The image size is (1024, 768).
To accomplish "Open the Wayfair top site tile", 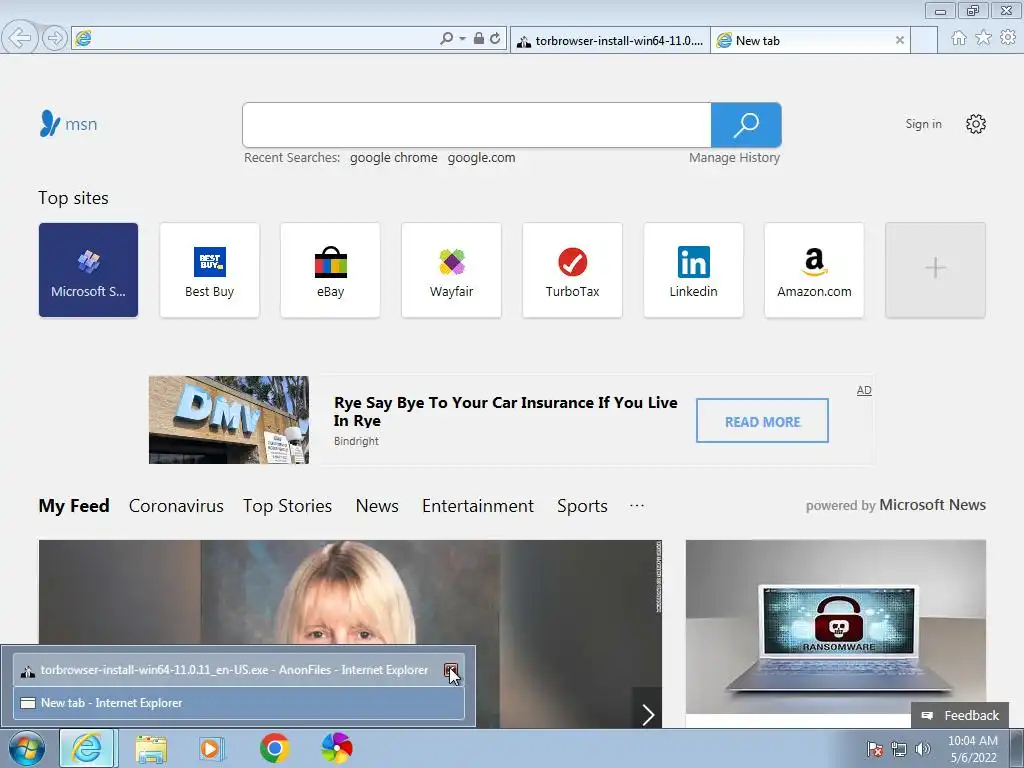I will (451, 270).
